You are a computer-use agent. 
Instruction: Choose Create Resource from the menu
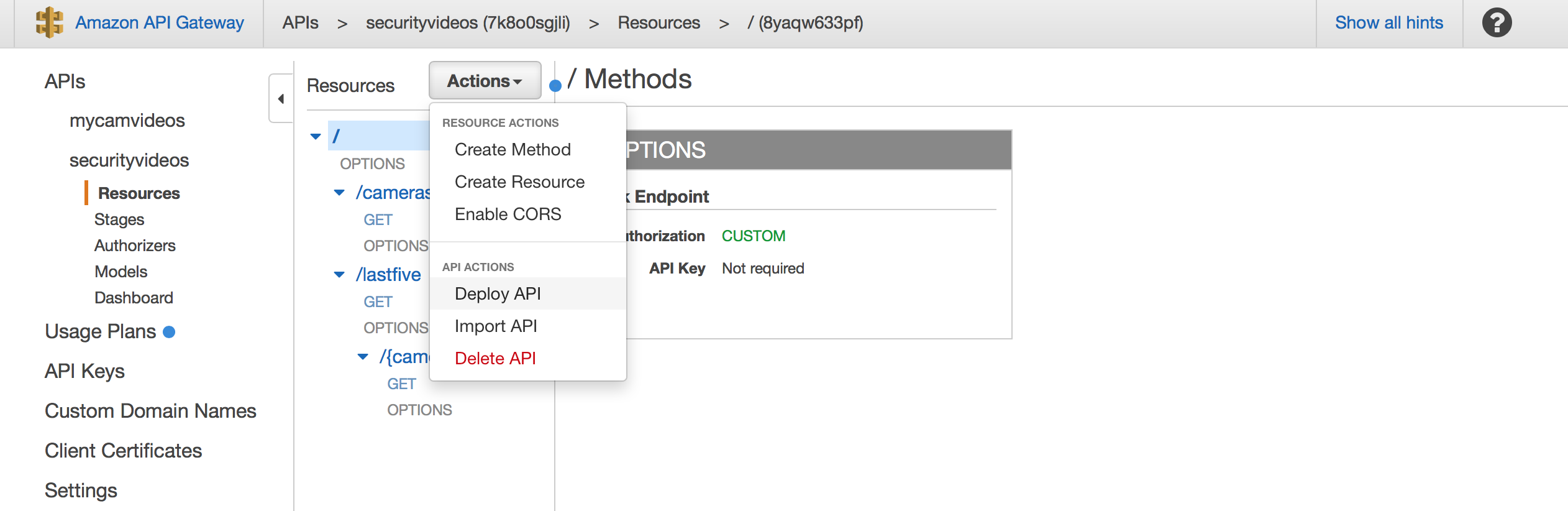[x=527, y=182]
